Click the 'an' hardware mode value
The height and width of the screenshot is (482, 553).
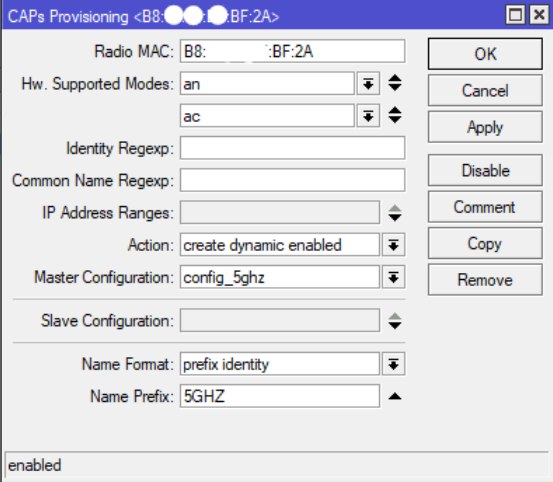click(267, 84)
